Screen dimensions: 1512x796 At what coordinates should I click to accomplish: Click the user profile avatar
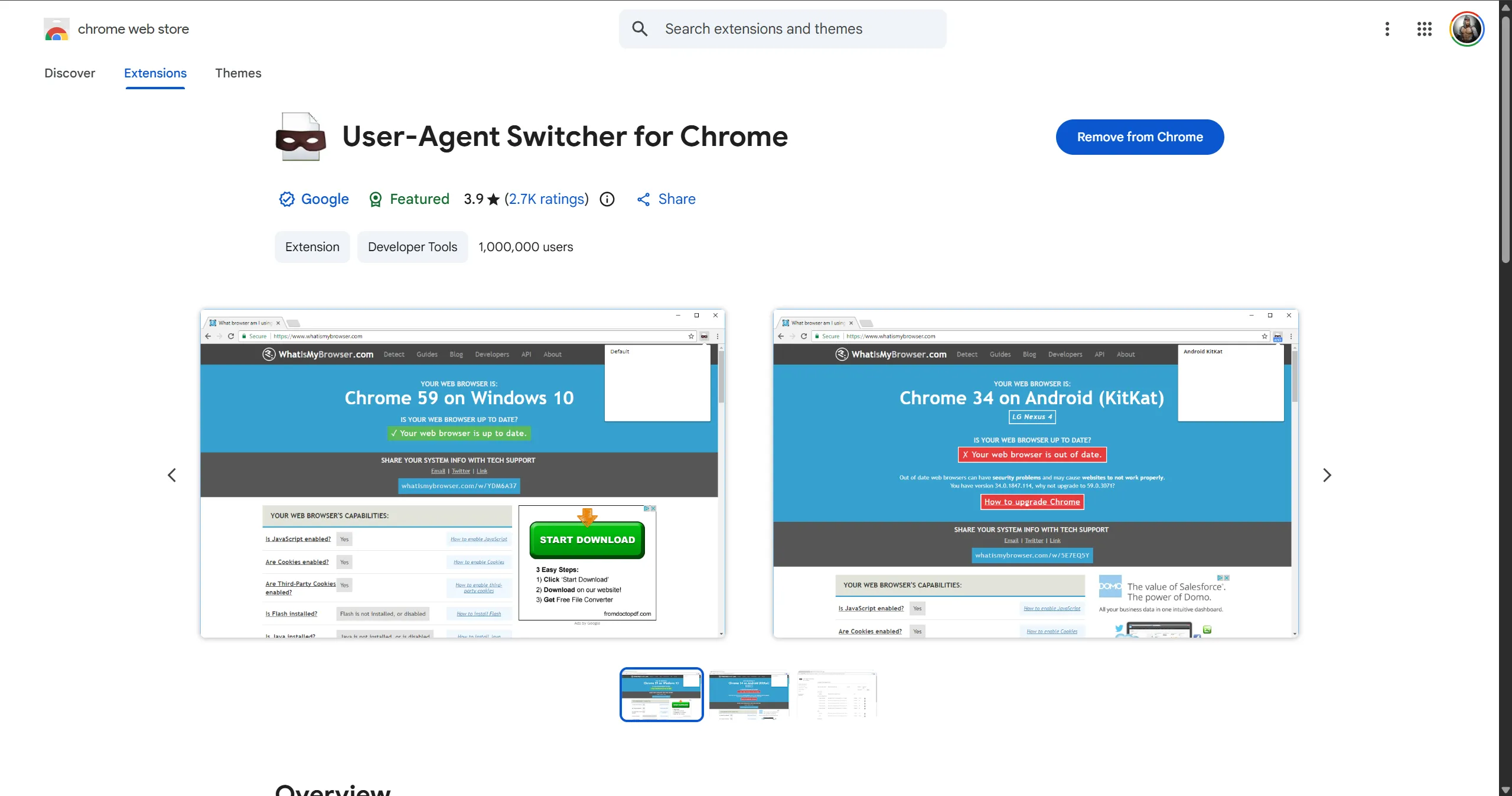click(x=1467, y=28)
